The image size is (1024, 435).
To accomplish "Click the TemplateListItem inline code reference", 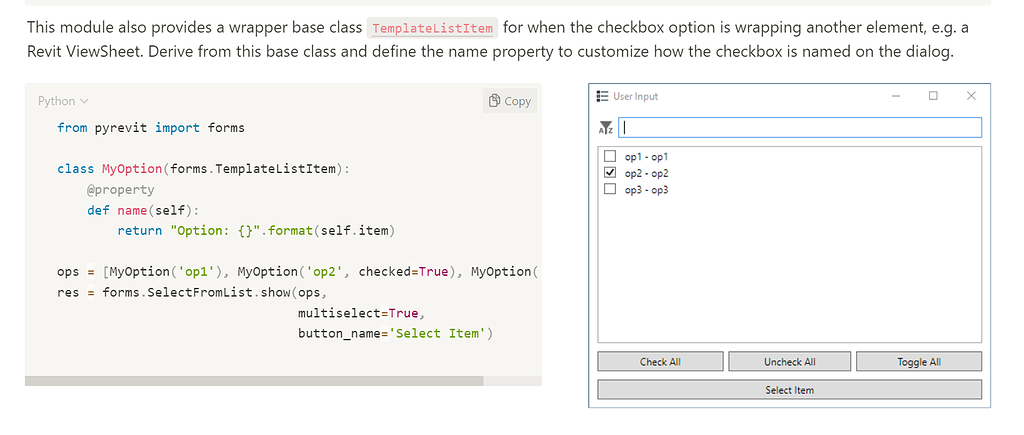I will pos(433,28).
